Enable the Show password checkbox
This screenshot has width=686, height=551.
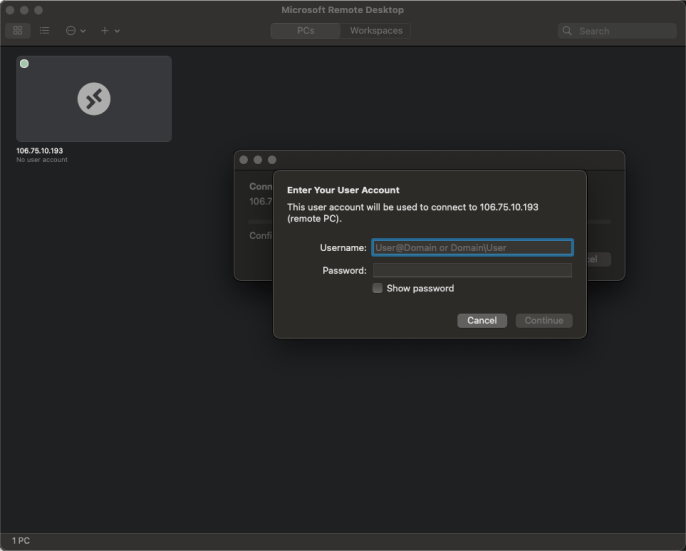click(x=378, y=288)
